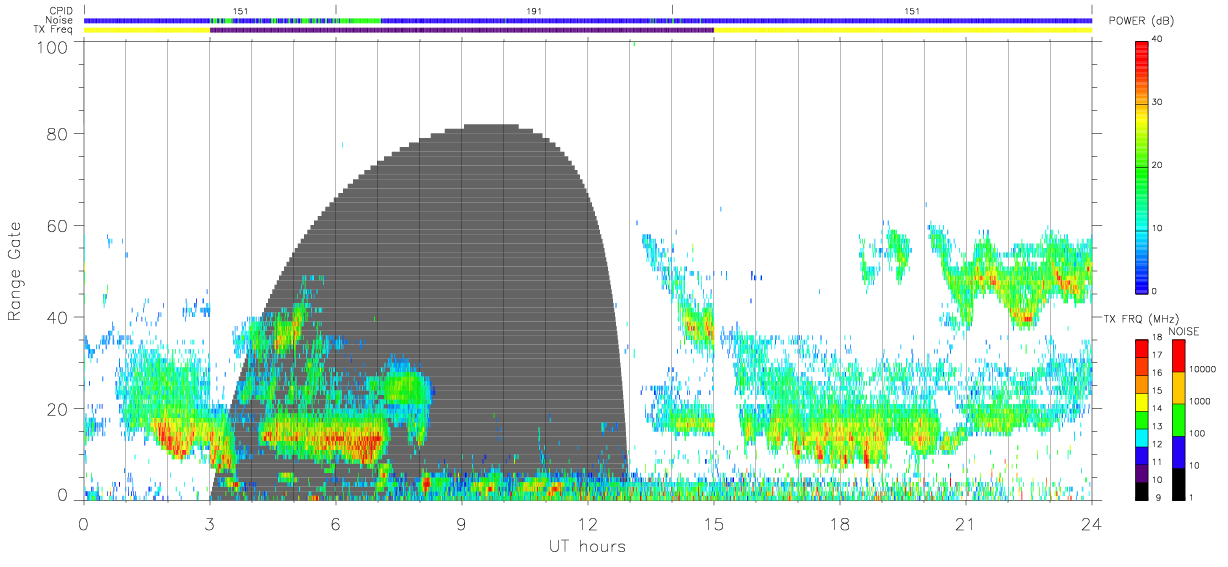Click the '40' label atop POWER scale
This screenshot has width=1228, height=567.
coord(1158,39)
